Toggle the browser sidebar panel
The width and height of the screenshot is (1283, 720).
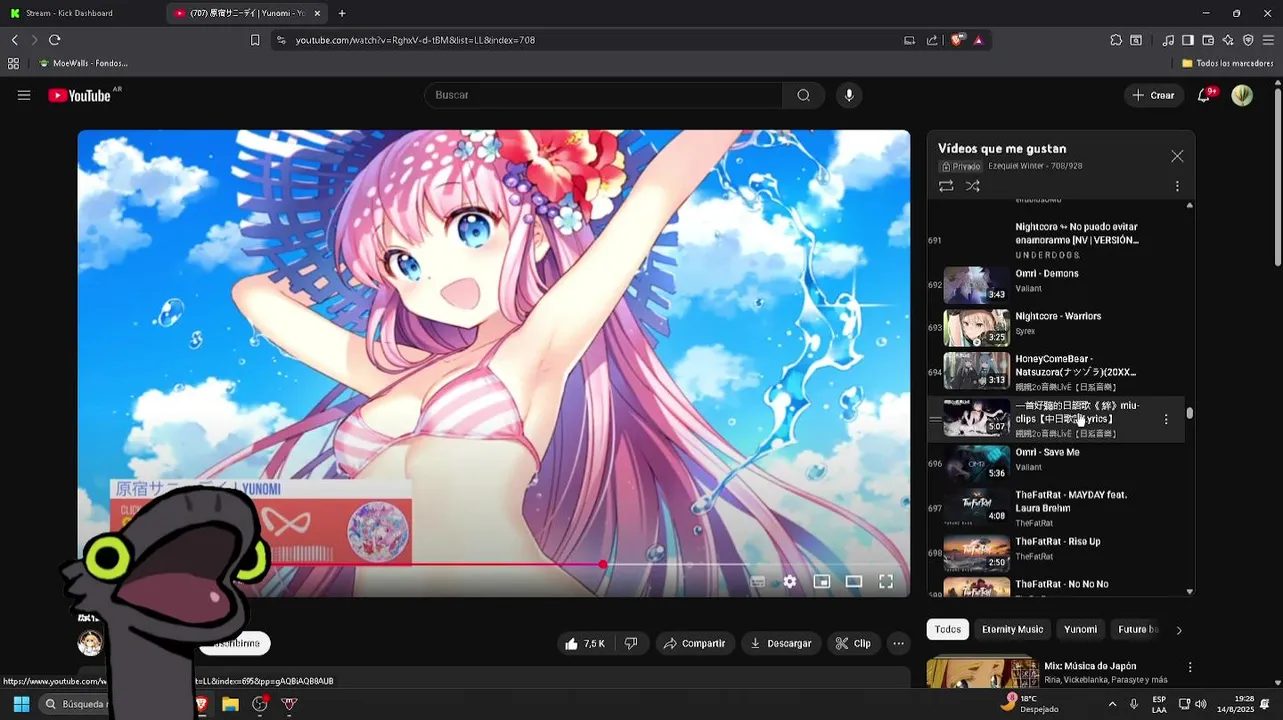(x=1188, y=40)
